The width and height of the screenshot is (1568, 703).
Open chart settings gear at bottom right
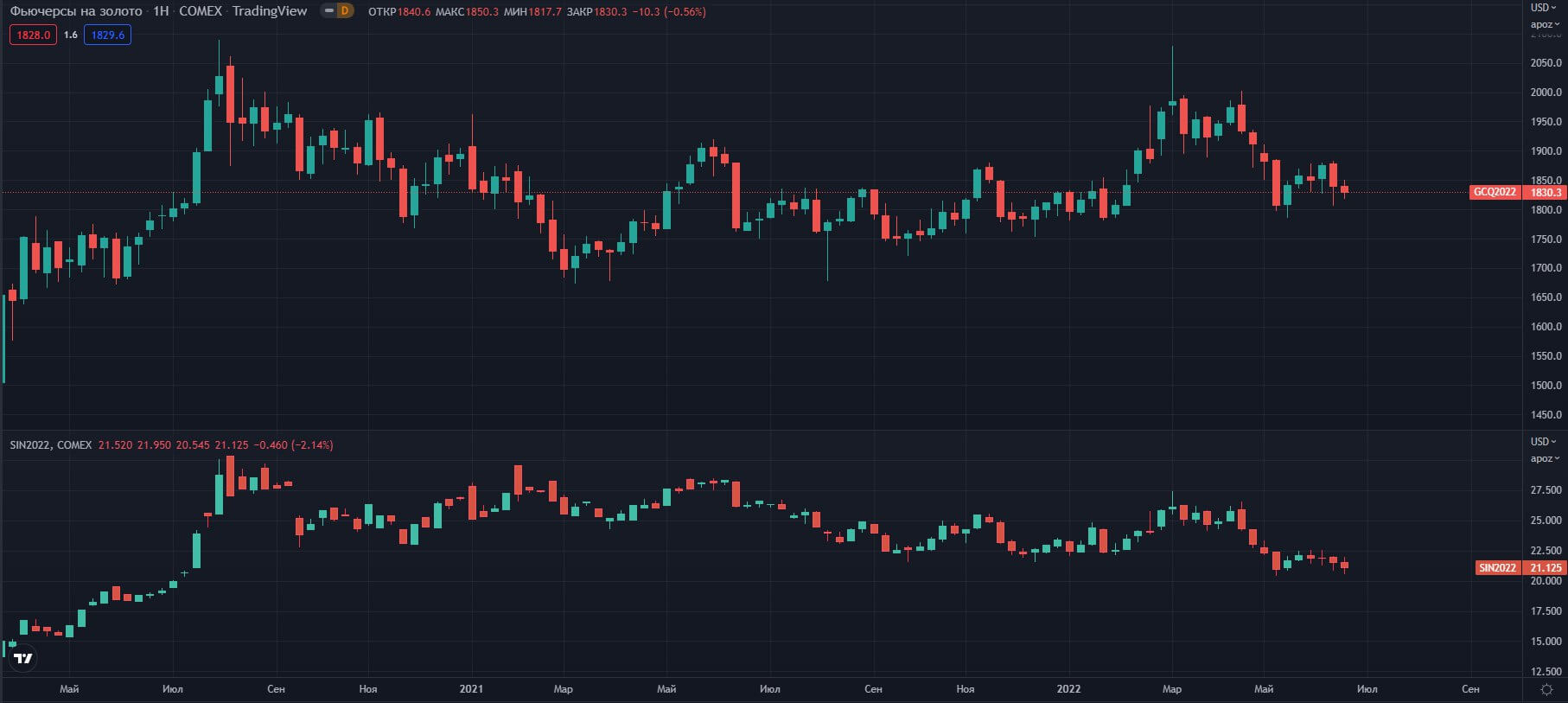pos(1547,689)
